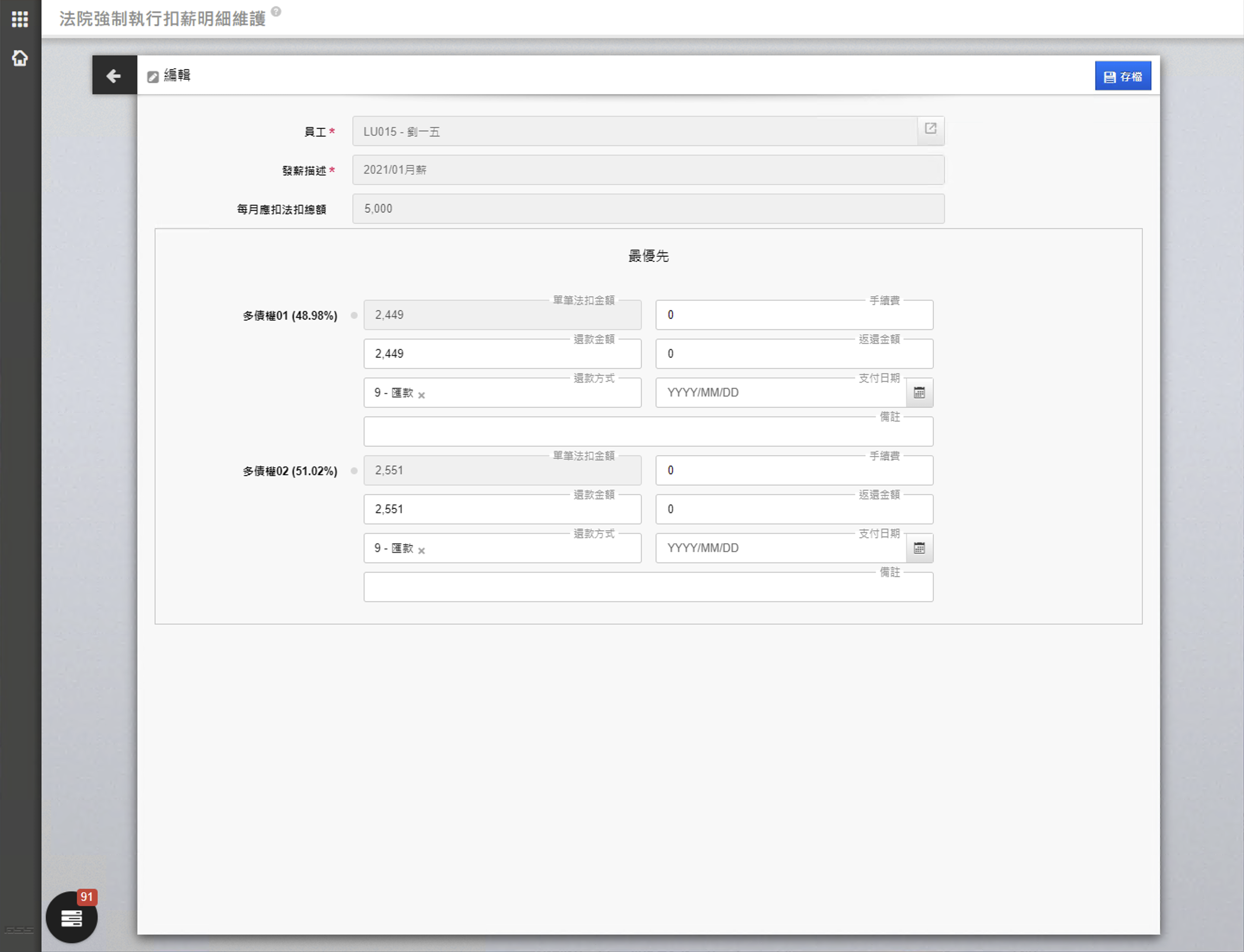Viewport: 1244px width, 952px height.
Task: Open calendar for 多債權02 支付日期
Action: (x=919, y=548)
